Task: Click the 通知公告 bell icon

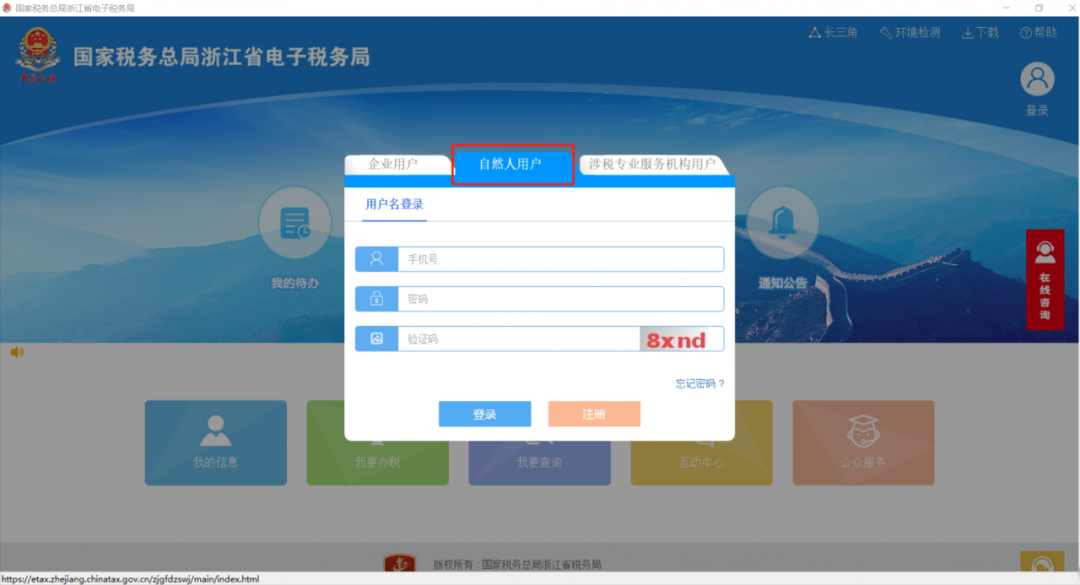Action: [x=782, y=223]
